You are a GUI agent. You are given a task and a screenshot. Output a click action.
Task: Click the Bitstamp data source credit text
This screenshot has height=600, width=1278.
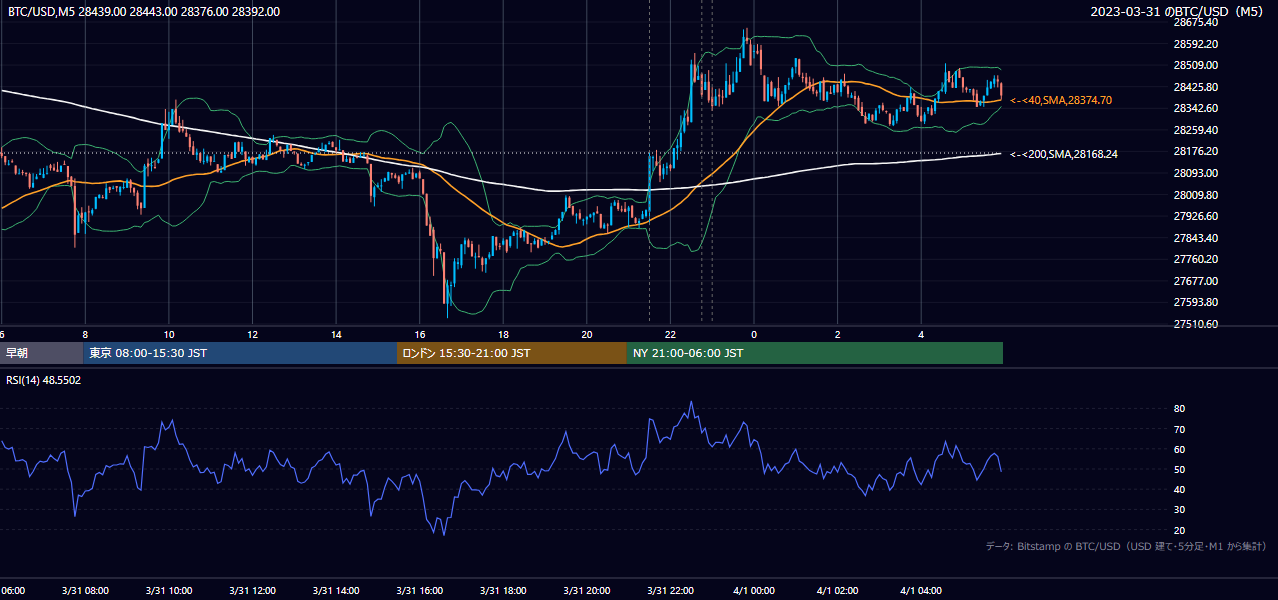(x=1126, y=546)
